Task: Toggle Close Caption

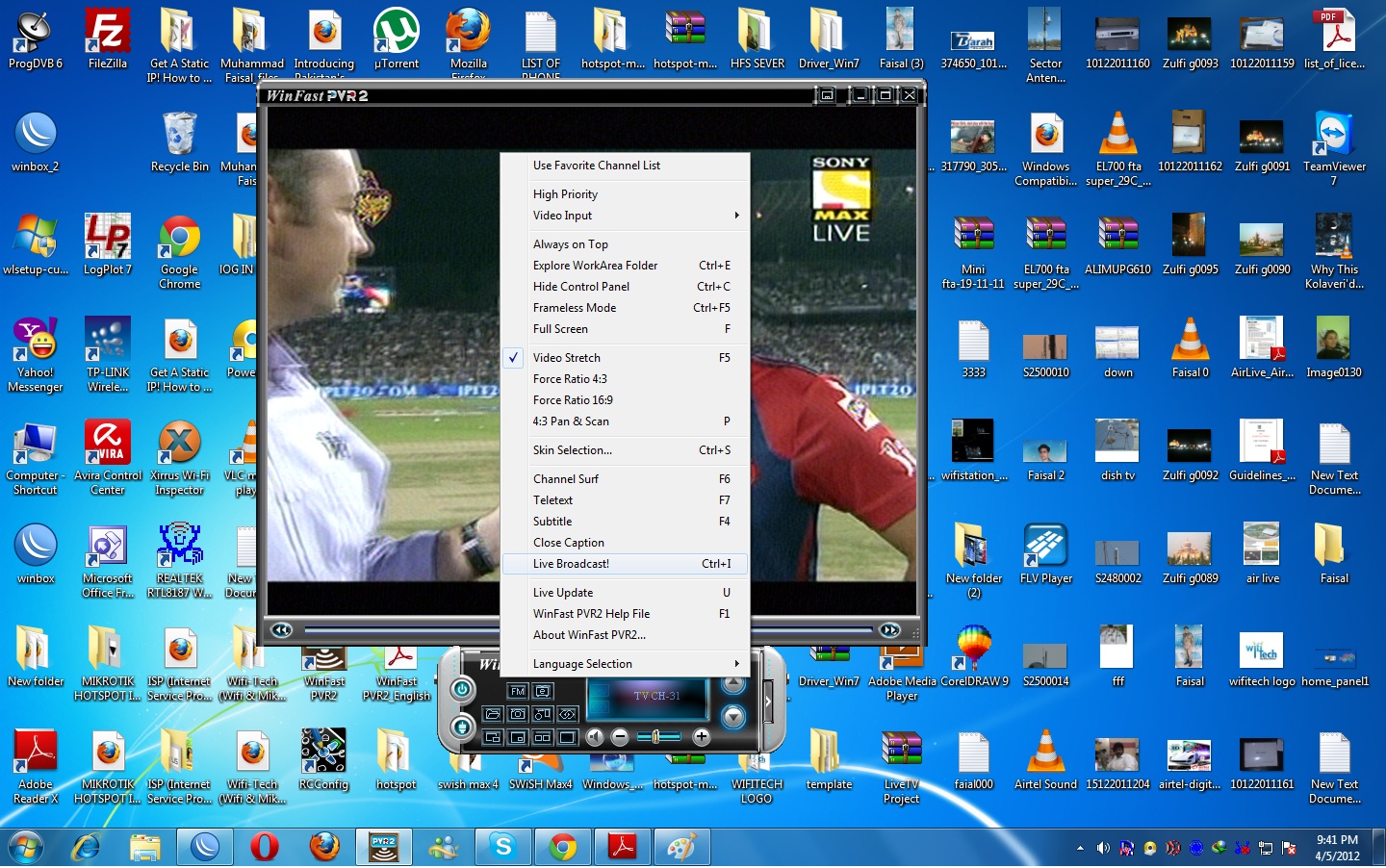Action: (x=626, y=543)
